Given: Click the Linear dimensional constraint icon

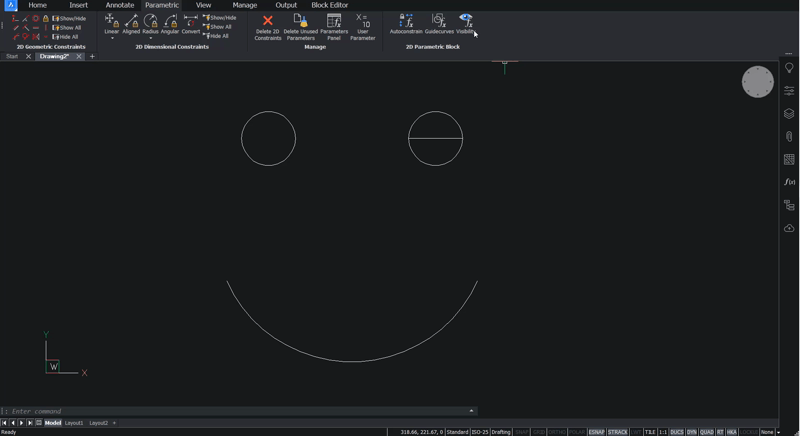Looking at the screenshot, I should tap(112, 21).
